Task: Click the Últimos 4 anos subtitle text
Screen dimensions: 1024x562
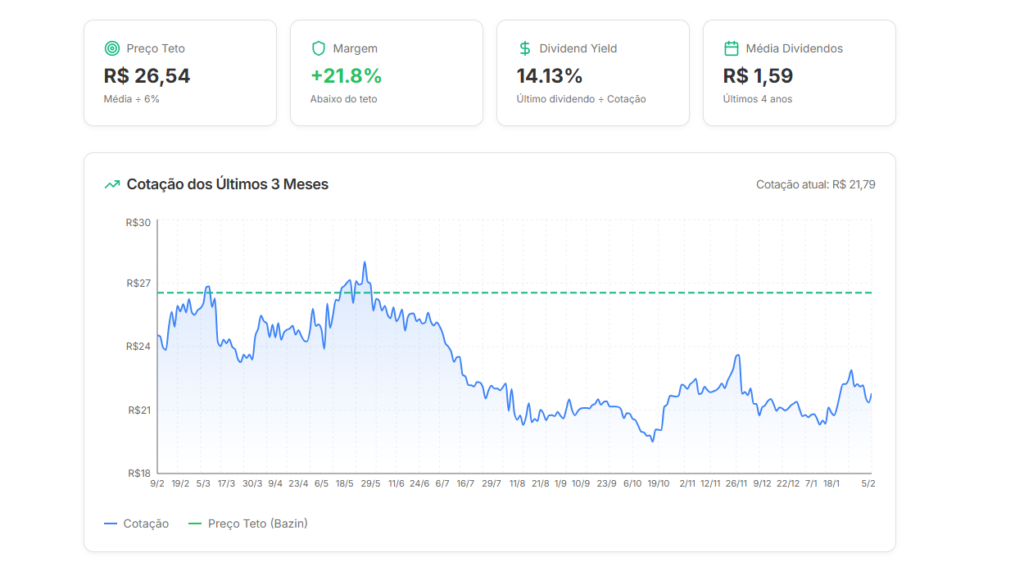Action: click(x=757, y=99)
